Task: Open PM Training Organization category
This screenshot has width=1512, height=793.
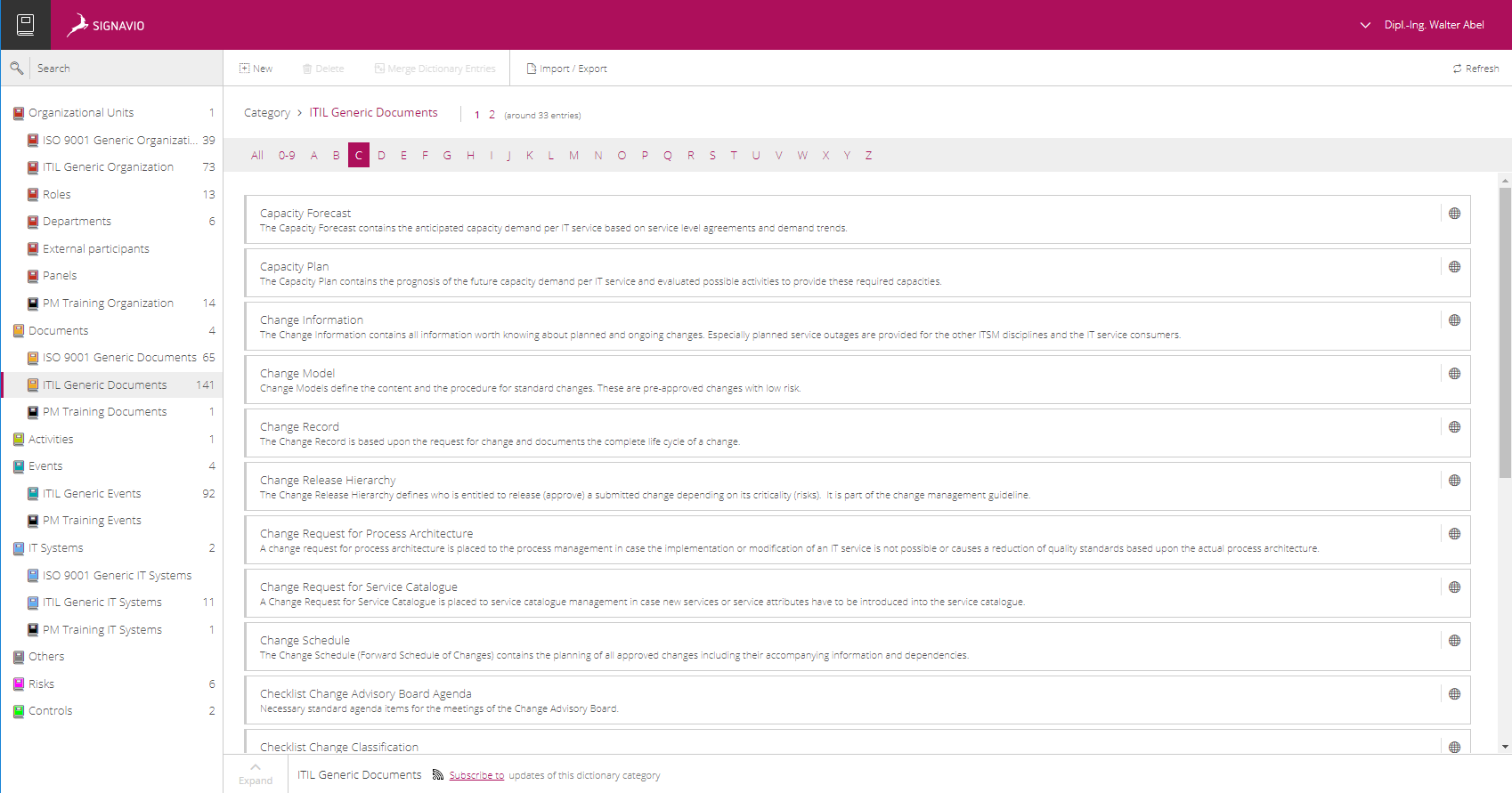Action: coord(112,303)
